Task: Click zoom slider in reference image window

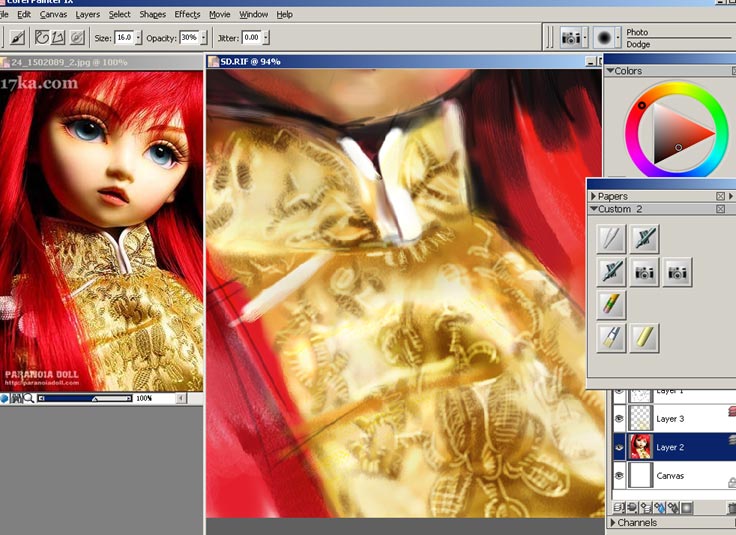Action: coord(84,398)
